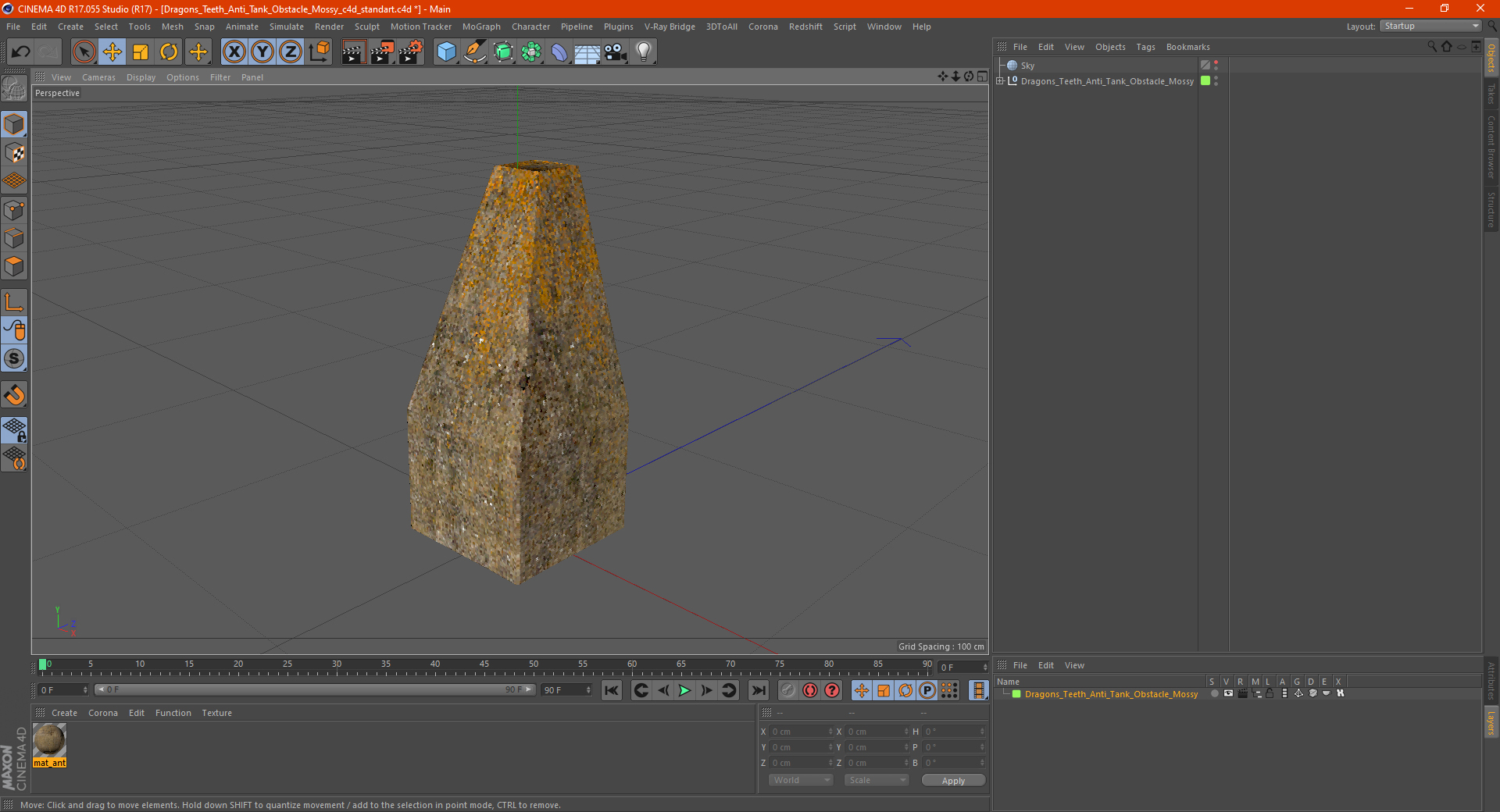Toggle layer solo for Dragons_Teeth layer
This screenshot has width=1500, height=812.
(x=1214, y=693)
